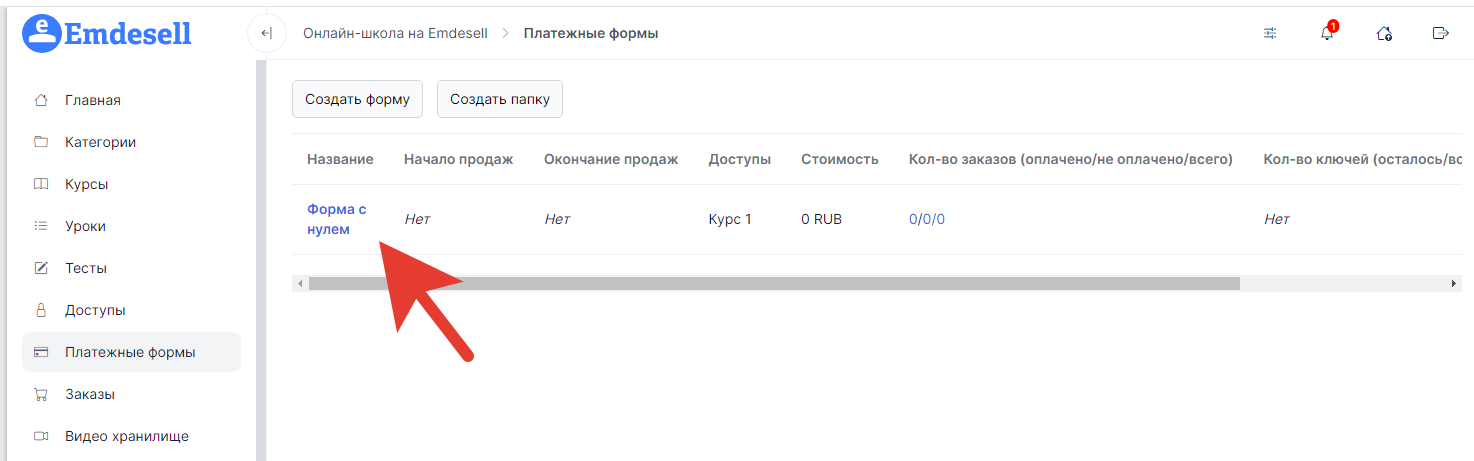Click the house icon in top-right header
Image resolution: width=1474 pixels, height=461 pixels.
(x=1384, y=33)
